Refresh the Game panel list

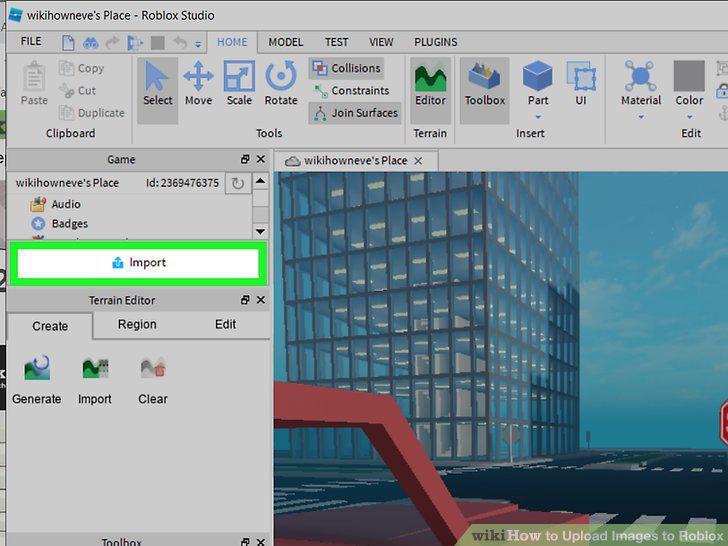(x=238, y=183)
